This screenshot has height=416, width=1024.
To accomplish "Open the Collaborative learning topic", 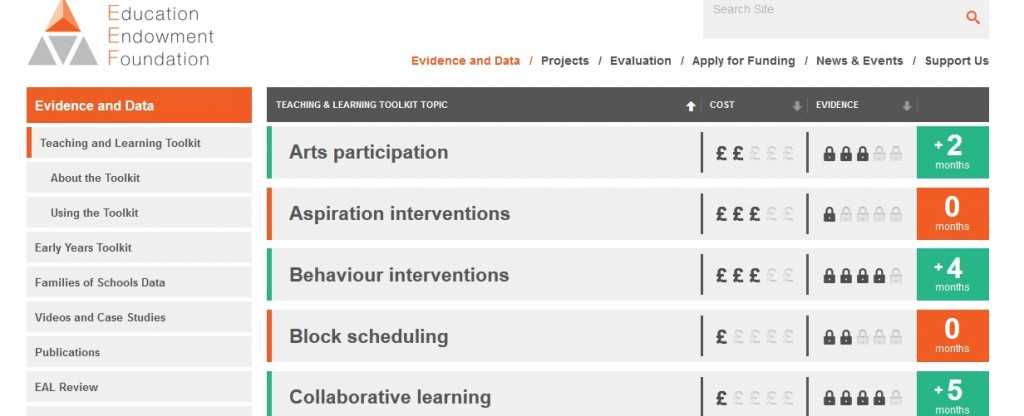I will (x=390, y=397).
